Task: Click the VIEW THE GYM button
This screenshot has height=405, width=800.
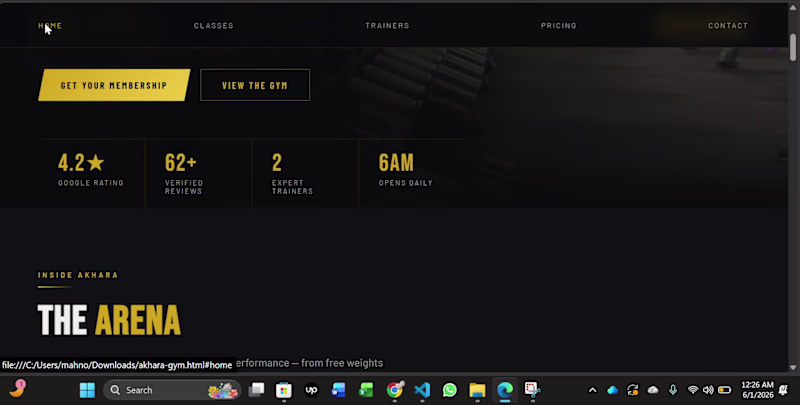Action: [255, 85]
